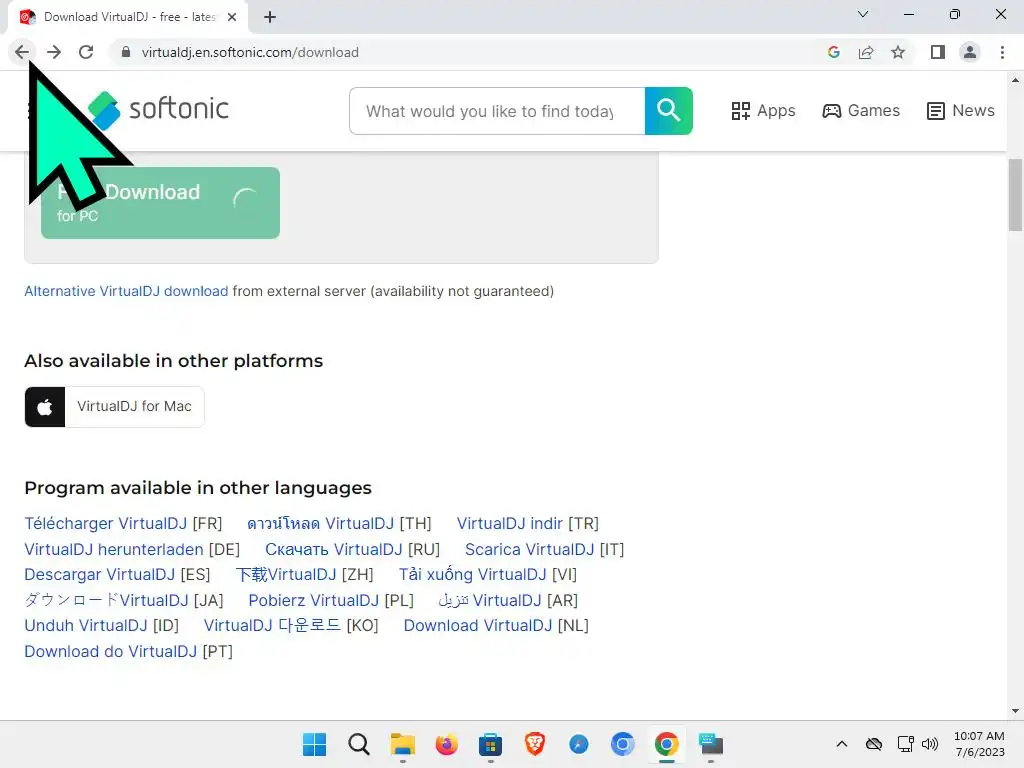The width and height of the screenshot is (1024, 768).
Task: Open Microsoft Store from taskbar
Action: click(x=490, y=744)
